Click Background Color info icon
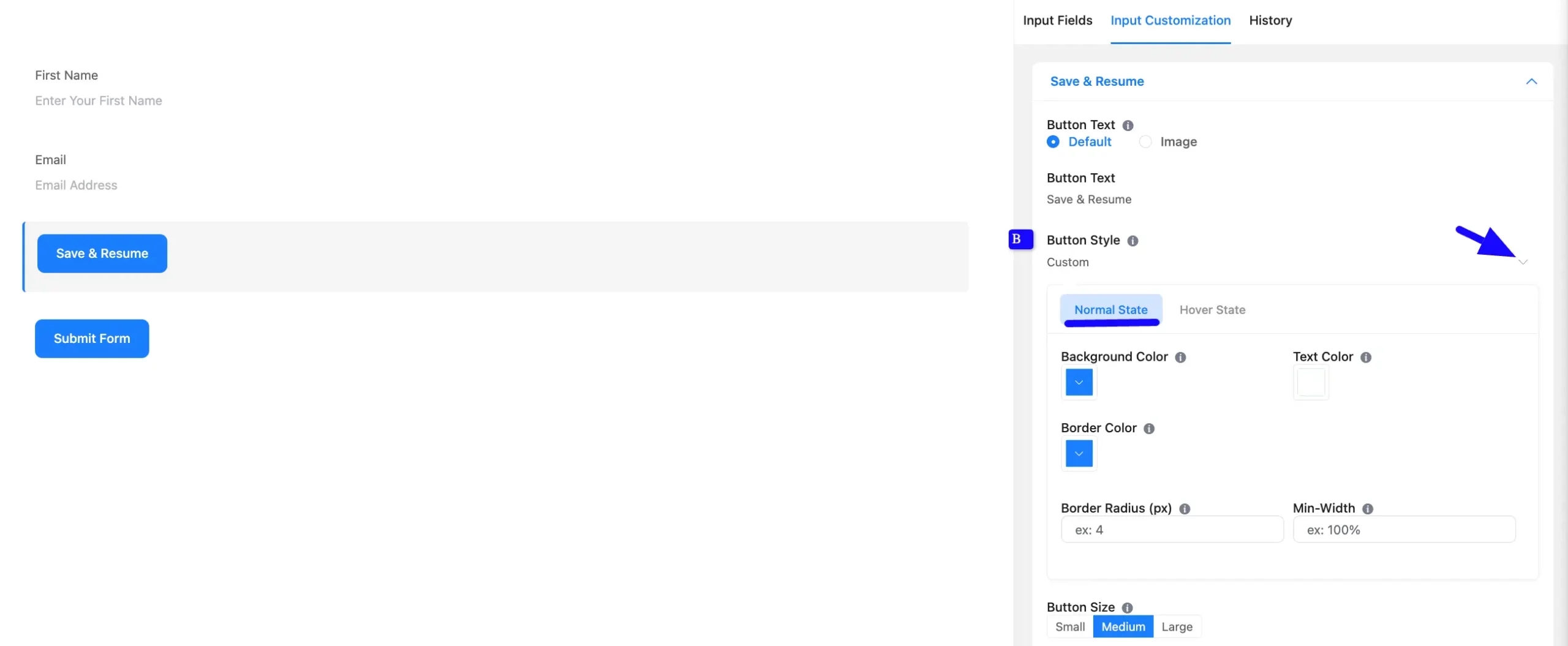This screenshot has width=1568, height=646. coord(1180,358)
